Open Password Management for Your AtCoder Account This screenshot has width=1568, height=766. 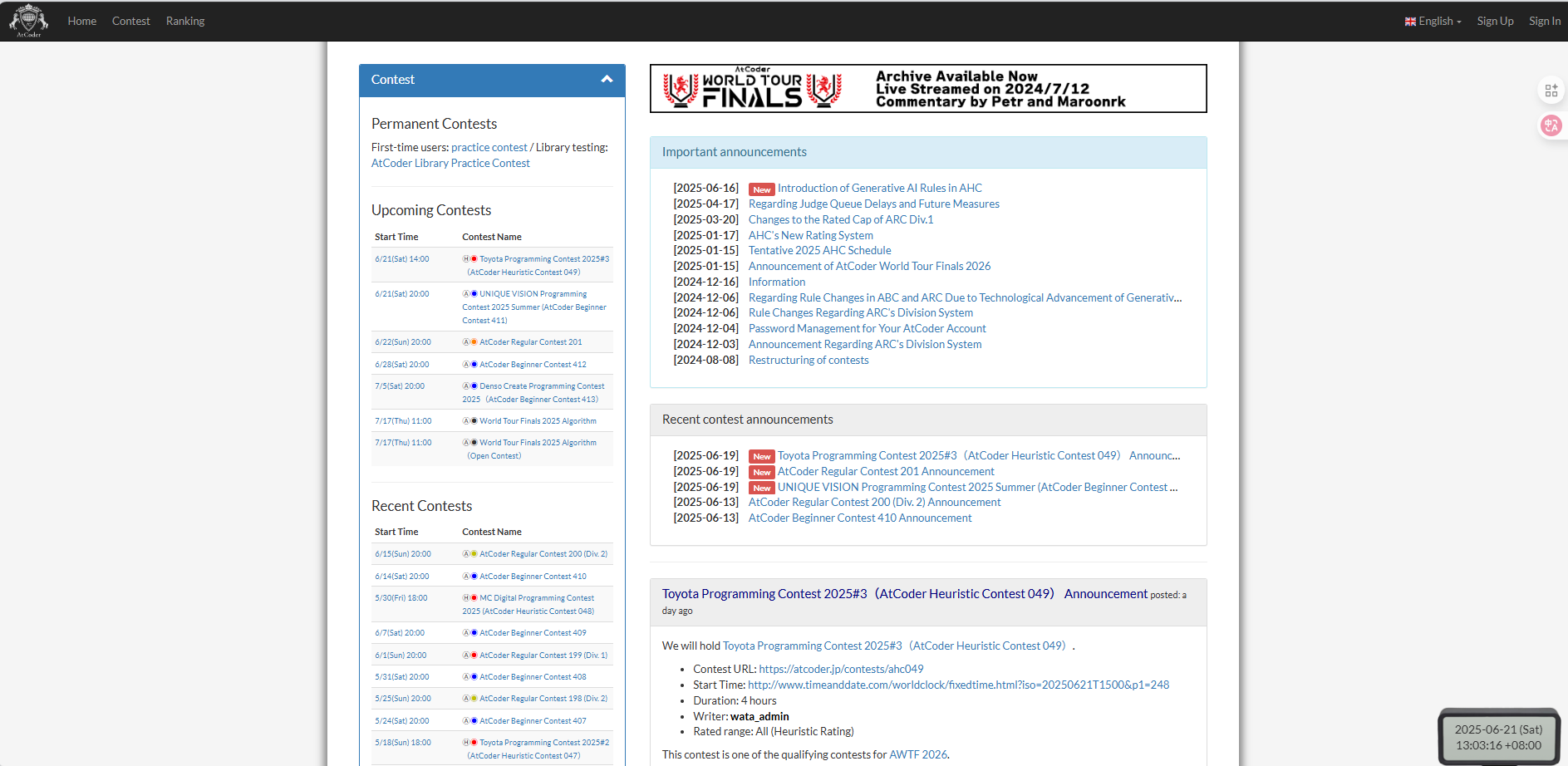[x=868, y=329]
